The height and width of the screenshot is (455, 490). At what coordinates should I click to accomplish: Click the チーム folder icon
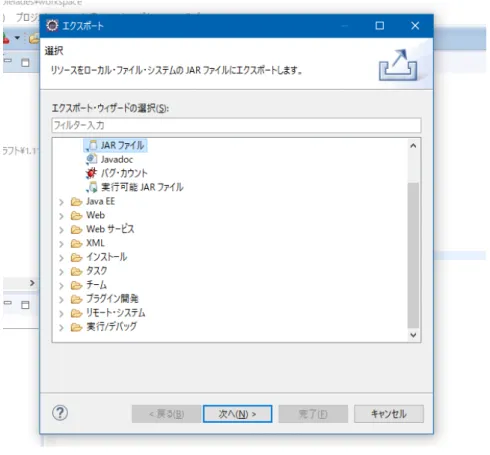pyautogui.click(x=76, y=285)
